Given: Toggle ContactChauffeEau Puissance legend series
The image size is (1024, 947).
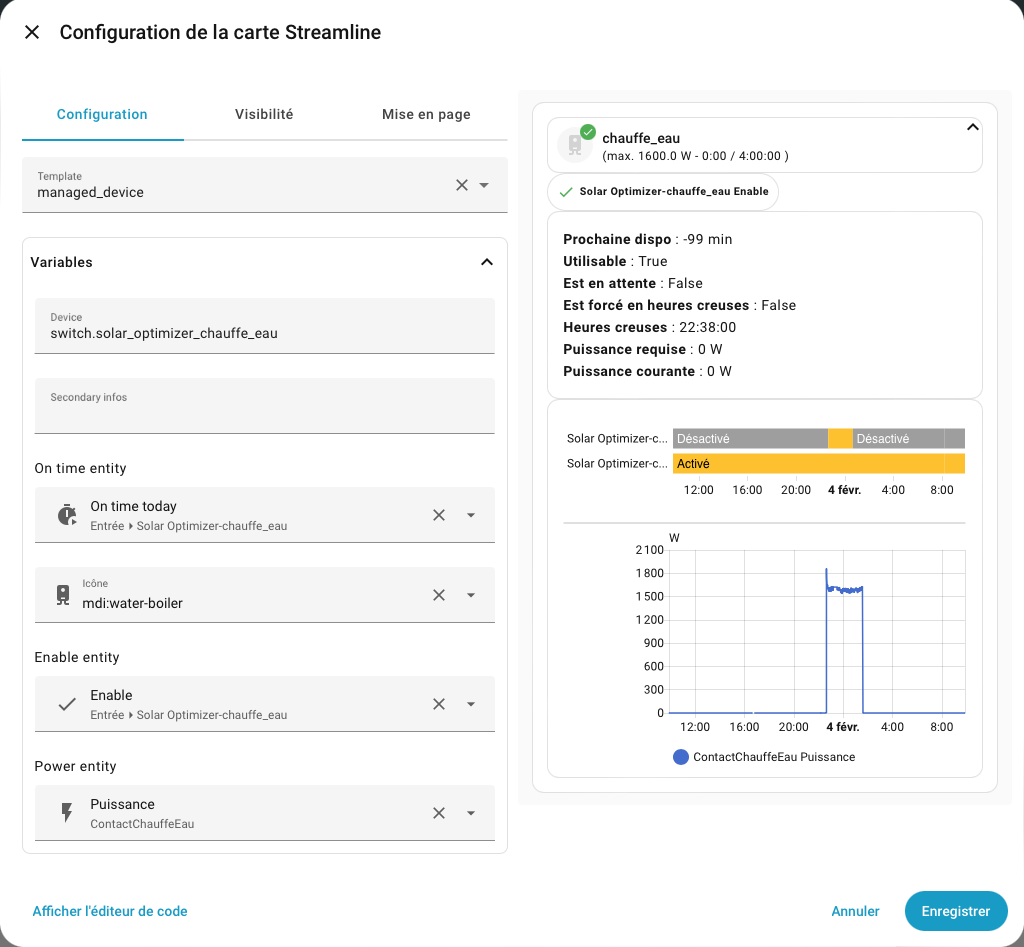Looking at the screenshot, I should tap(765, 757).
